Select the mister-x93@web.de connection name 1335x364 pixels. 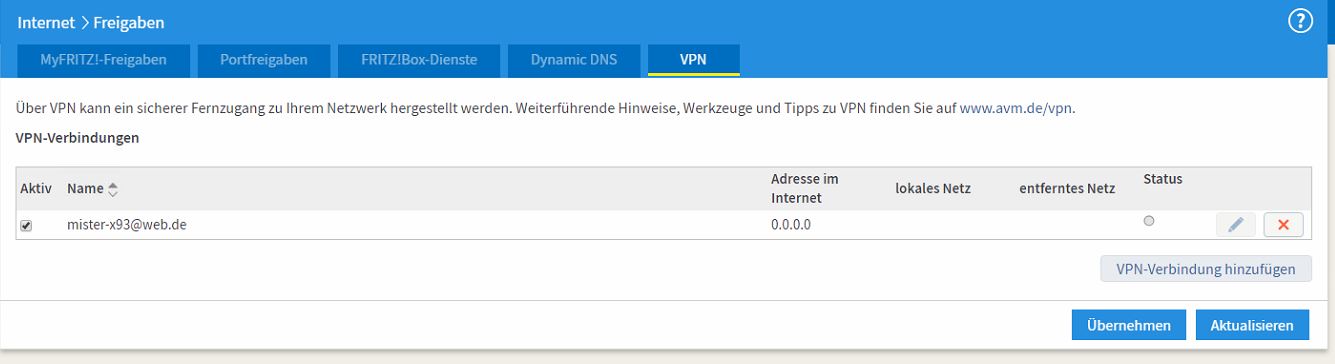tap(127, 225)
